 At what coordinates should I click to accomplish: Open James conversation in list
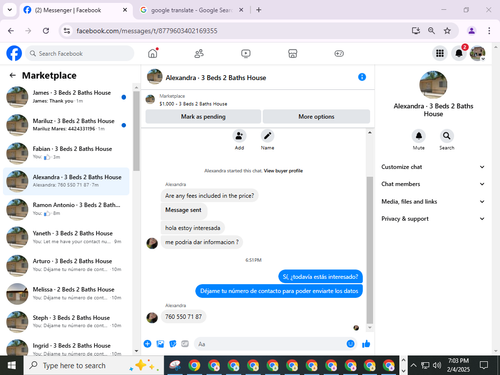67,97
